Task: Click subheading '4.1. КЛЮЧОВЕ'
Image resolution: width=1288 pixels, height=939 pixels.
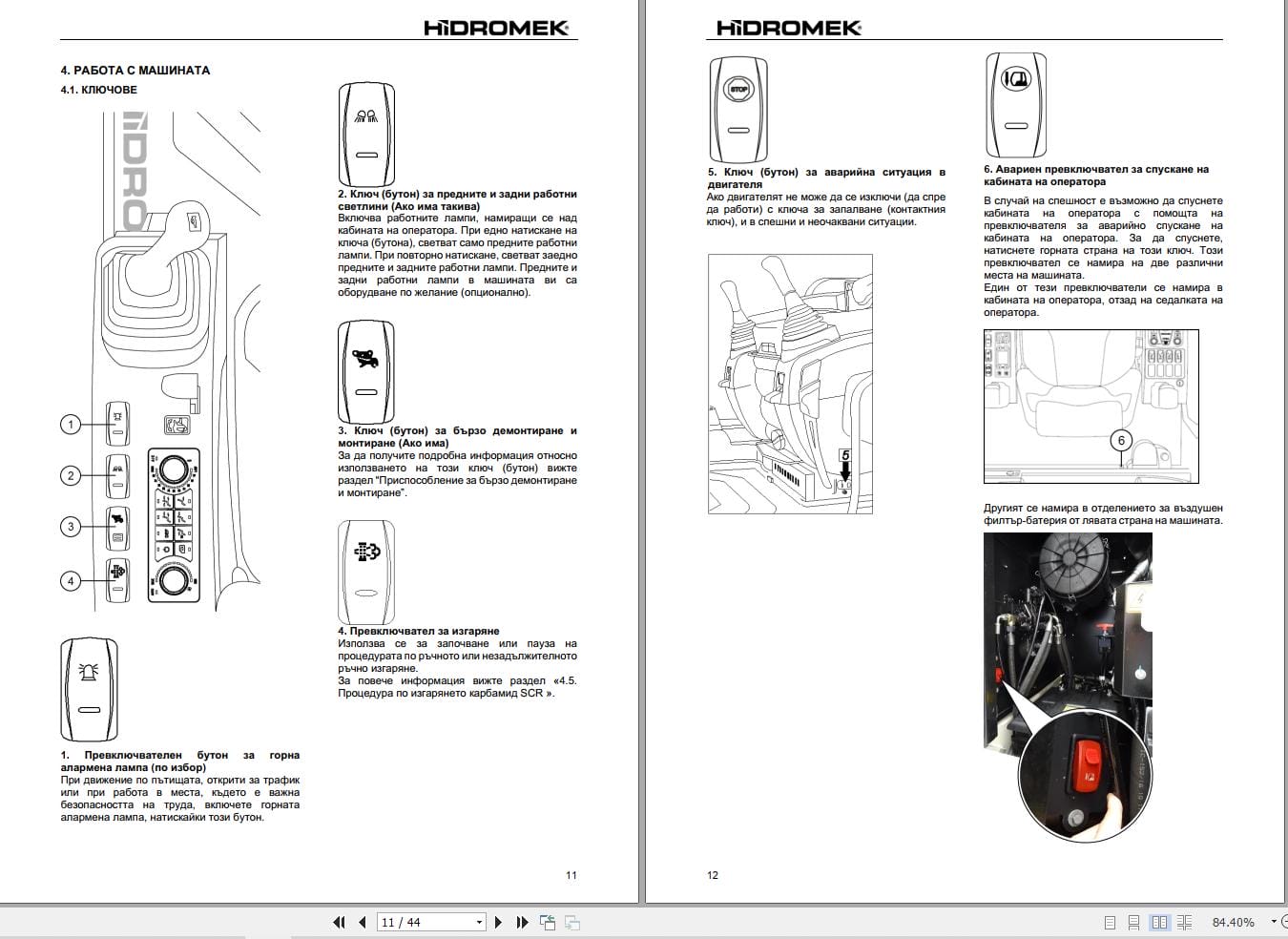Action: point(98,90)
